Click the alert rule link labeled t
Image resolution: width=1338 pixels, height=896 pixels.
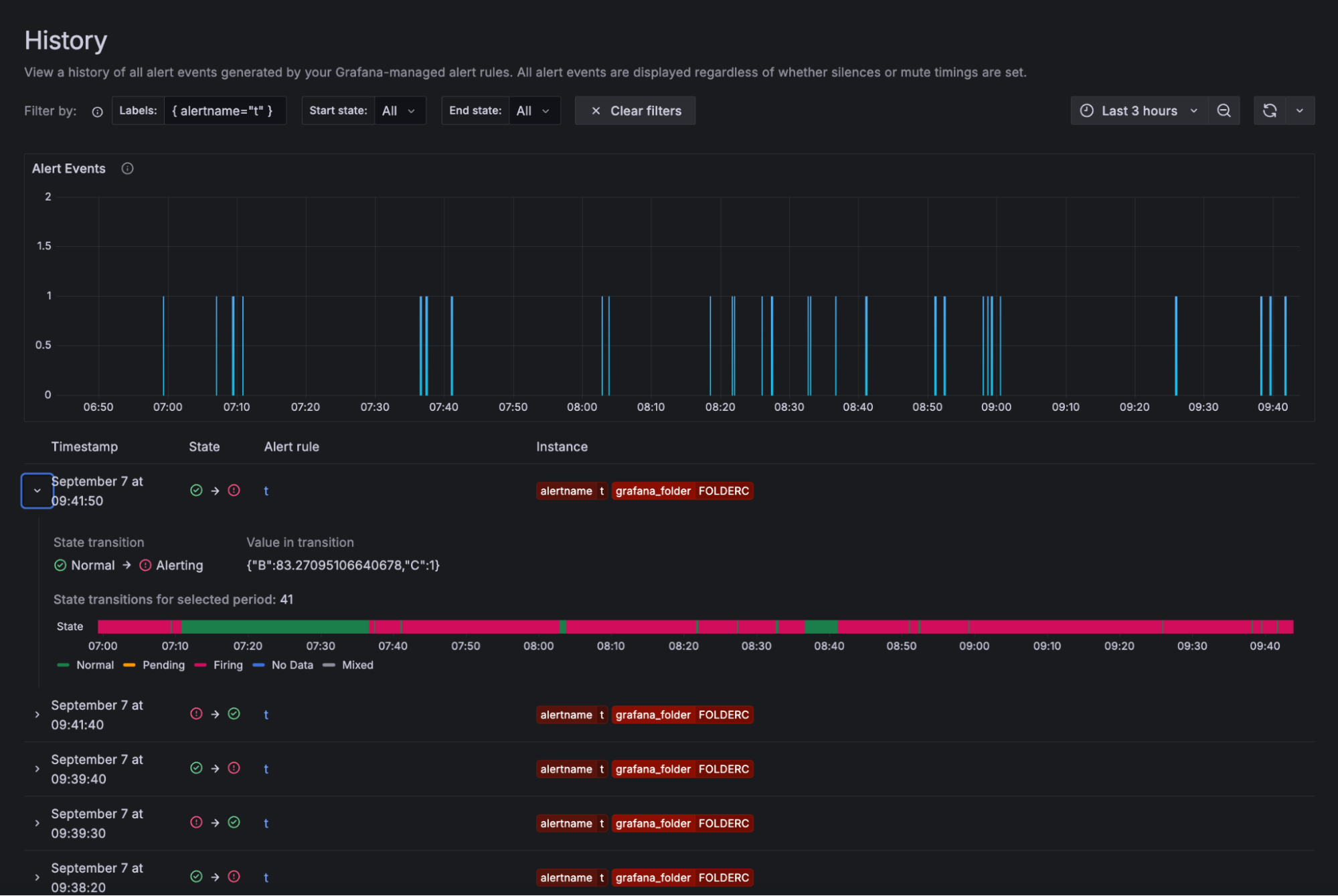pos(266,490)
